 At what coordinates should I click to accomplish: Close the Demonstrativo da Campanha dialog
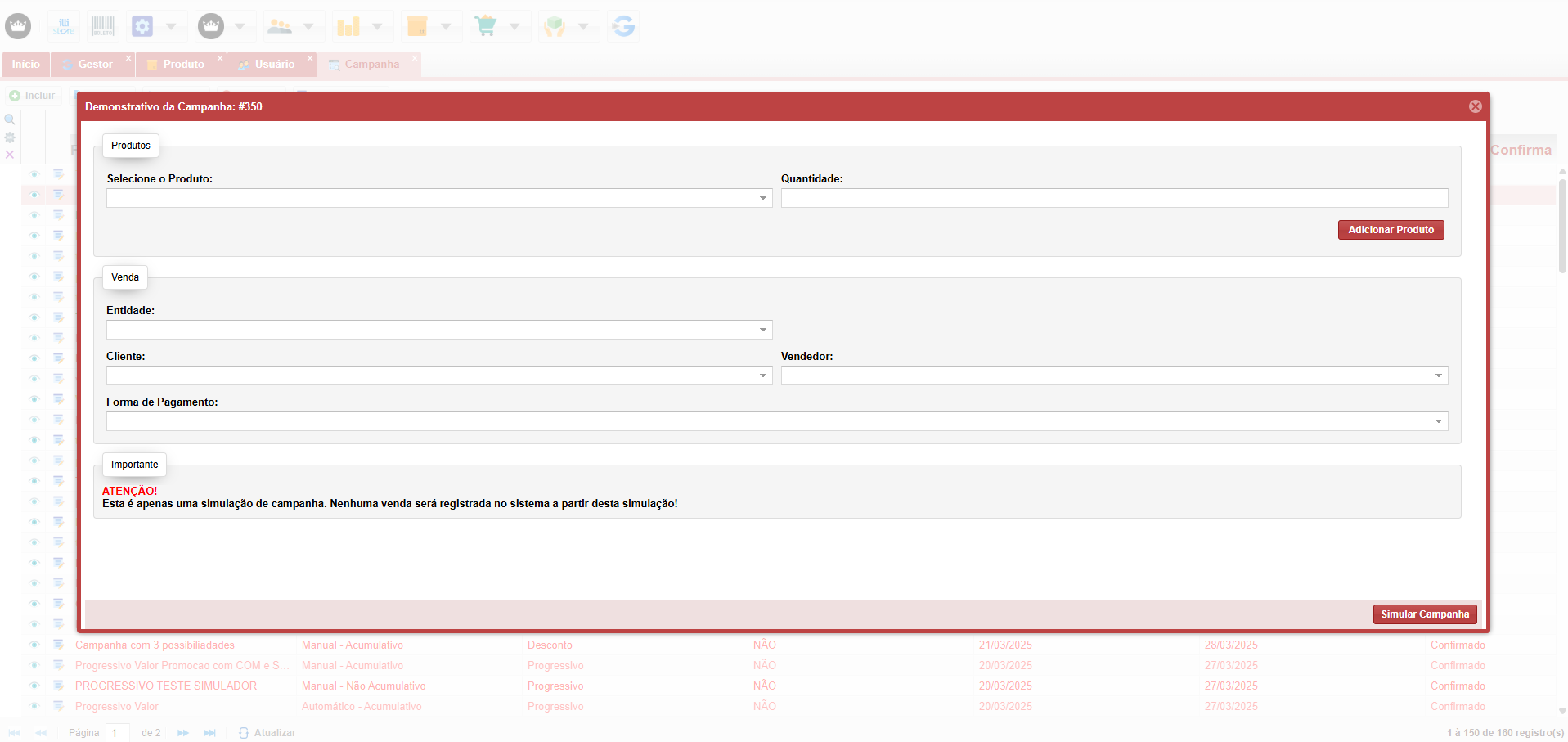pos(1475,106)
